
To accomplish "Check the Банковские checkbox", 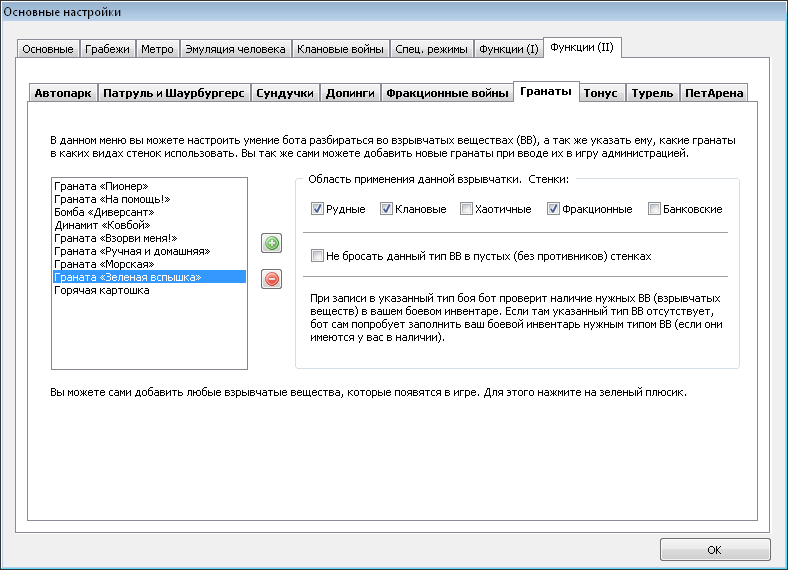I will (654, 209).
